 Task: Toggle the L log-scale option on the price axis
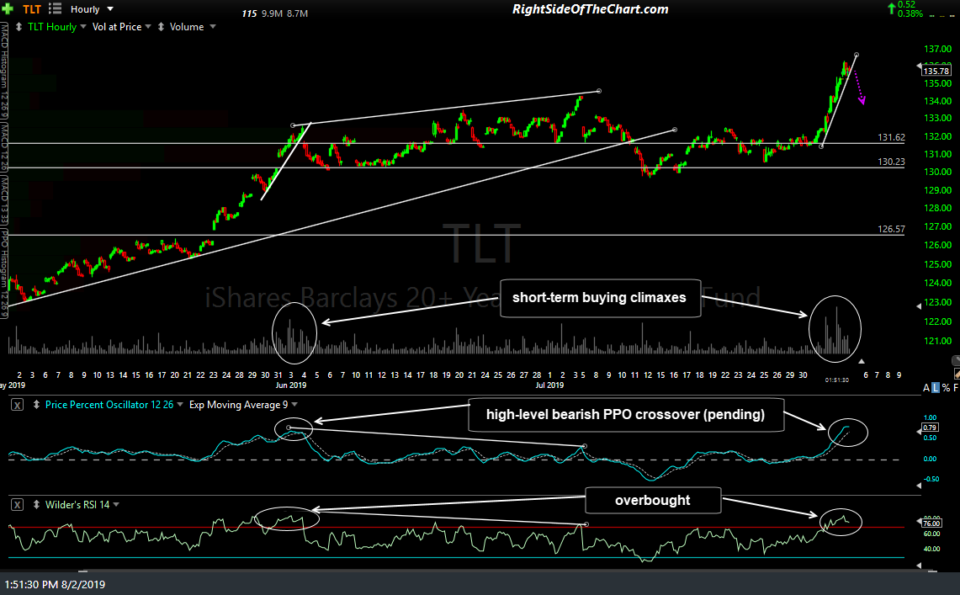[x=935, y=386]
